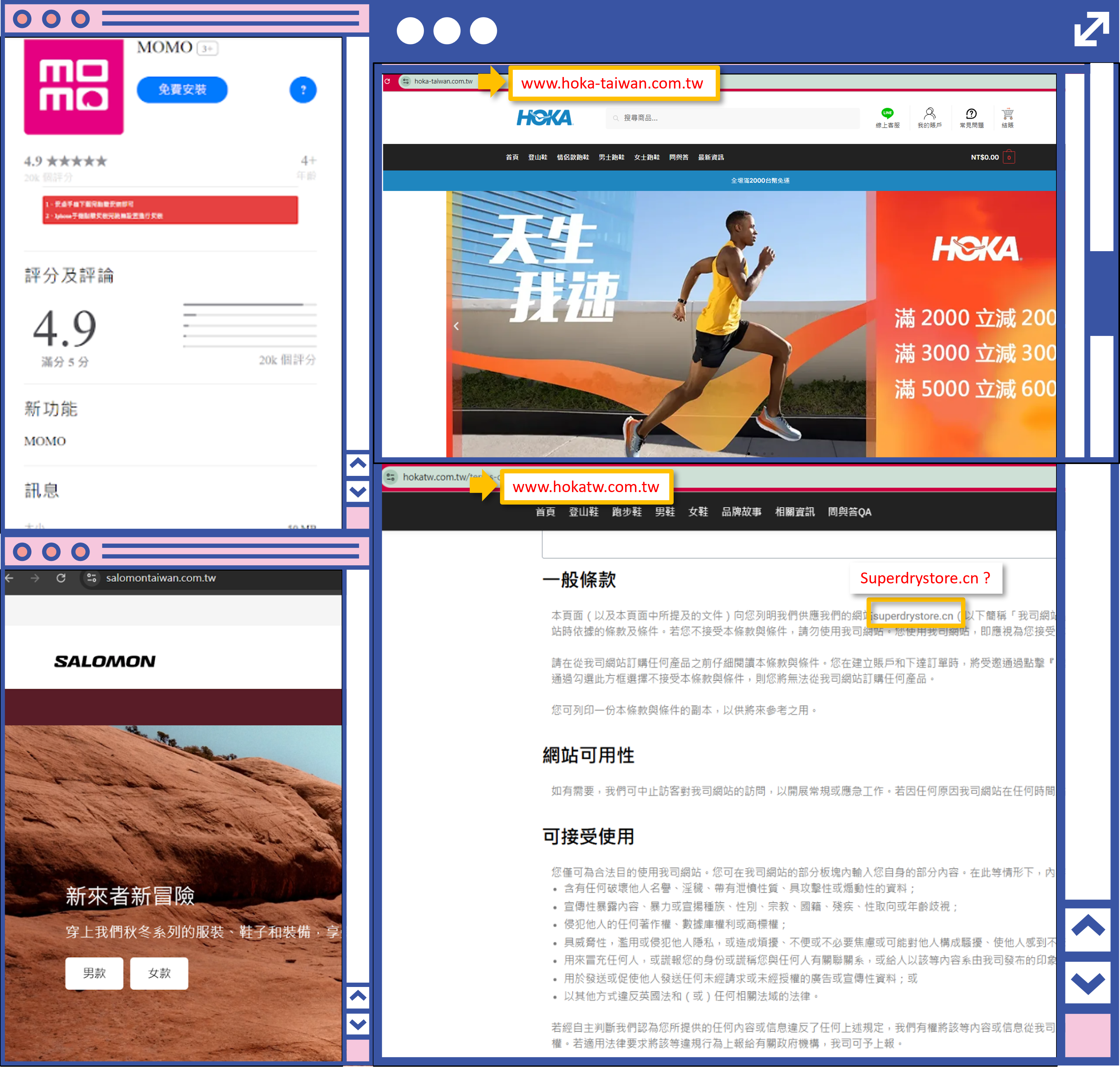Tap the 免費安裝 install button

182,89
